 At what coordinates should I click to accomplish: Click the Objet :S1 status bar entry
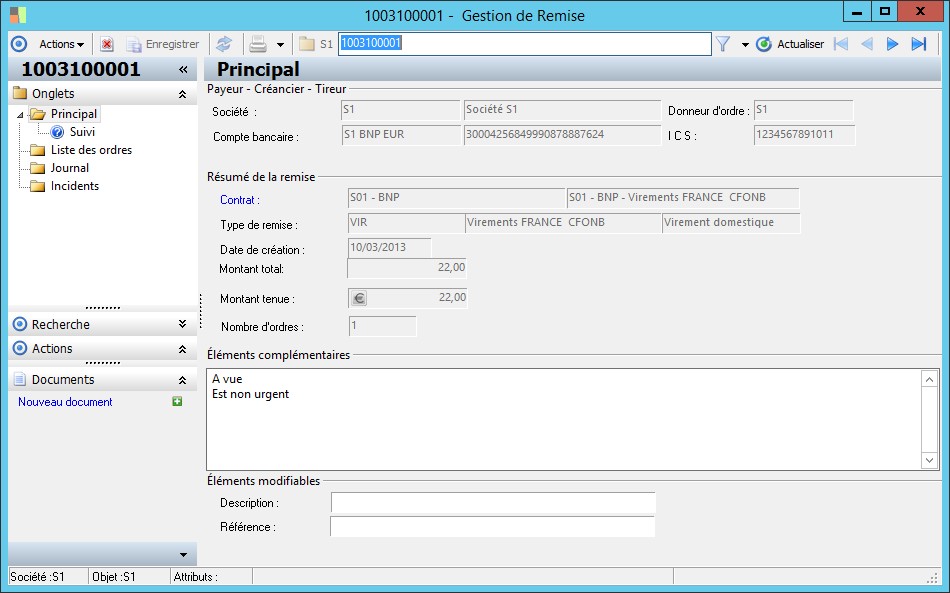tap(114, 577)
